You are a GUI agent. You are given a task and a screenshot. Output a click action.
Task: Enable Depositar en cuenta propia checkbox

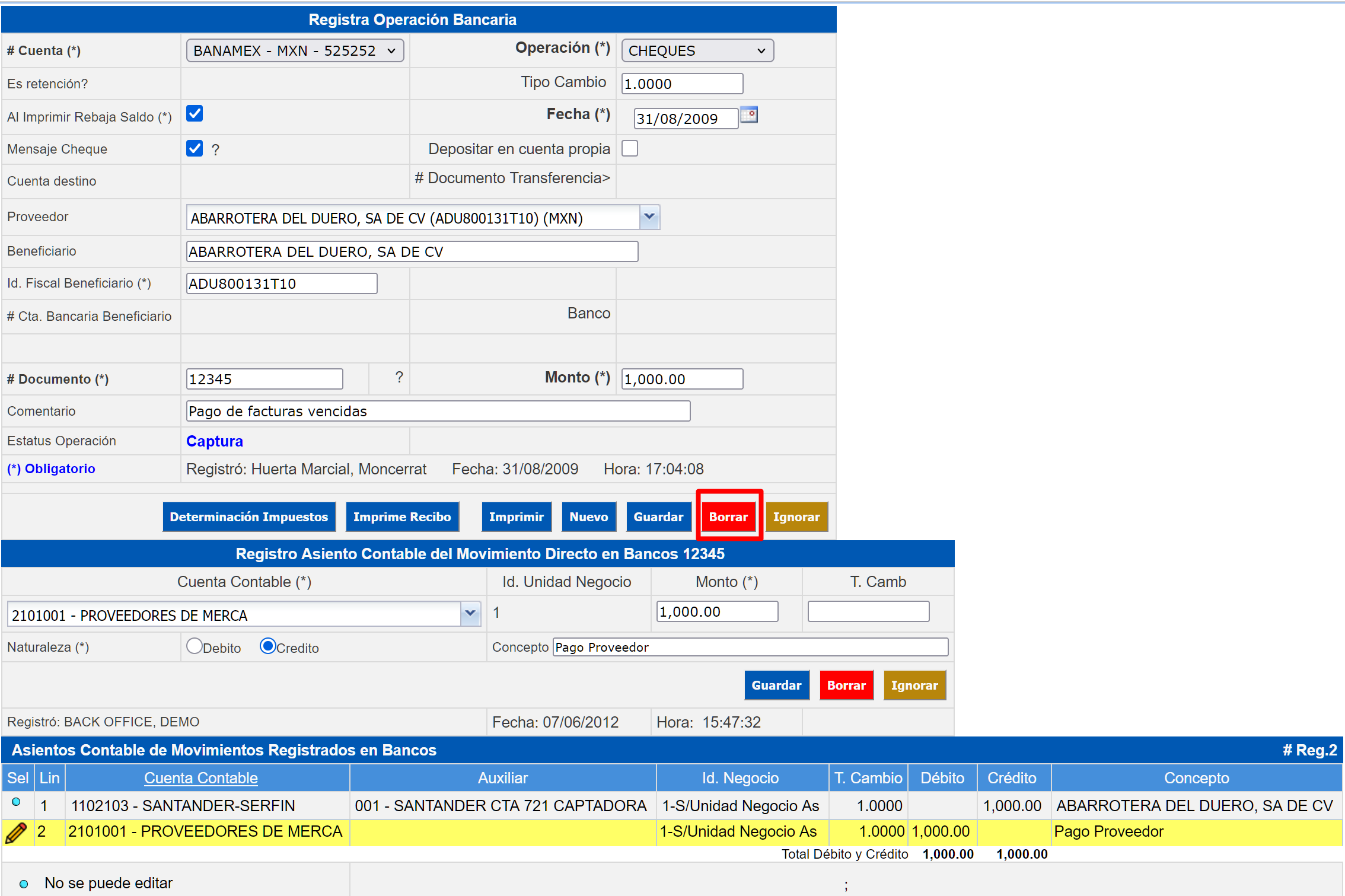click(x=630, y=148)
